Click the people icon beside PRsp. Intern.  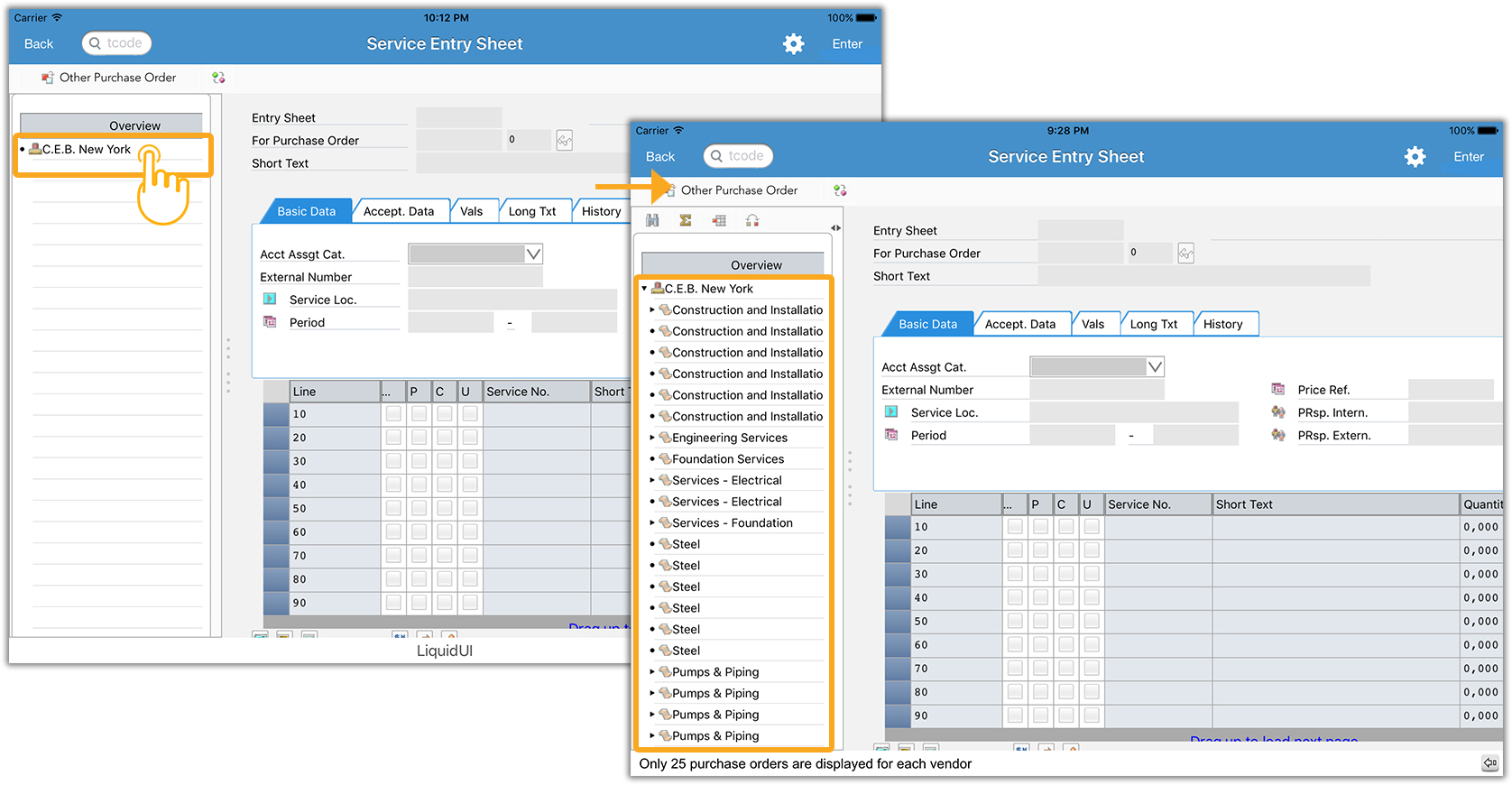tap(1278, 412)
